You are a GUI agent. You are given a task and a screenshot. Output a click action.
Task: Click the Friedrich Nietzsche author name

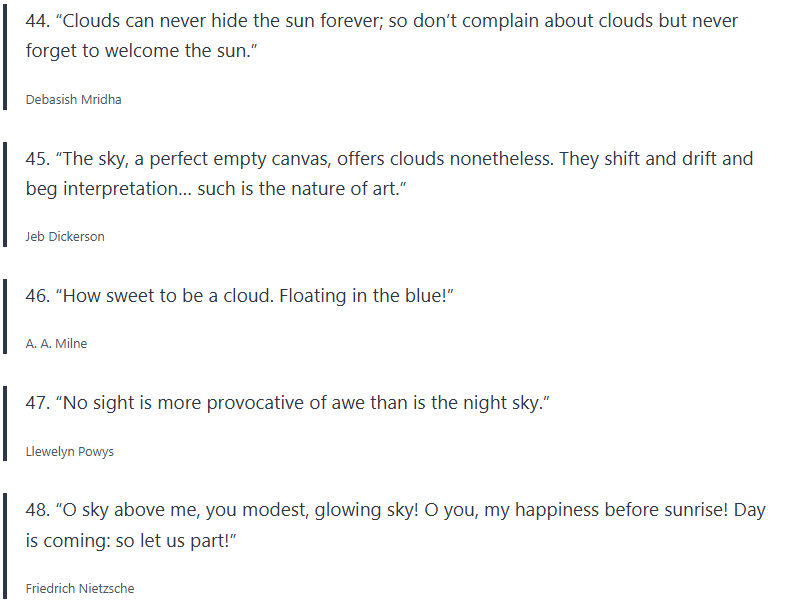pyautogui.click(x=79, y=589)
